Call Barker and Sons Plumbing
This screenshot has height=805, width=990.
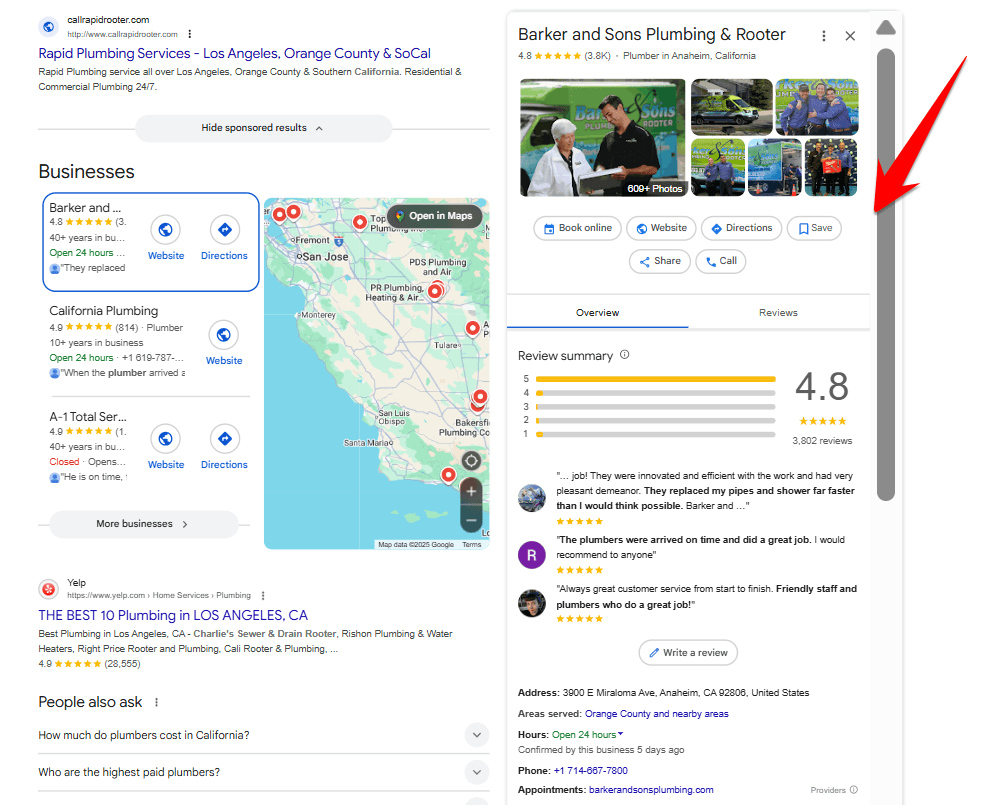pyautogui.click(x=720, y=261)
